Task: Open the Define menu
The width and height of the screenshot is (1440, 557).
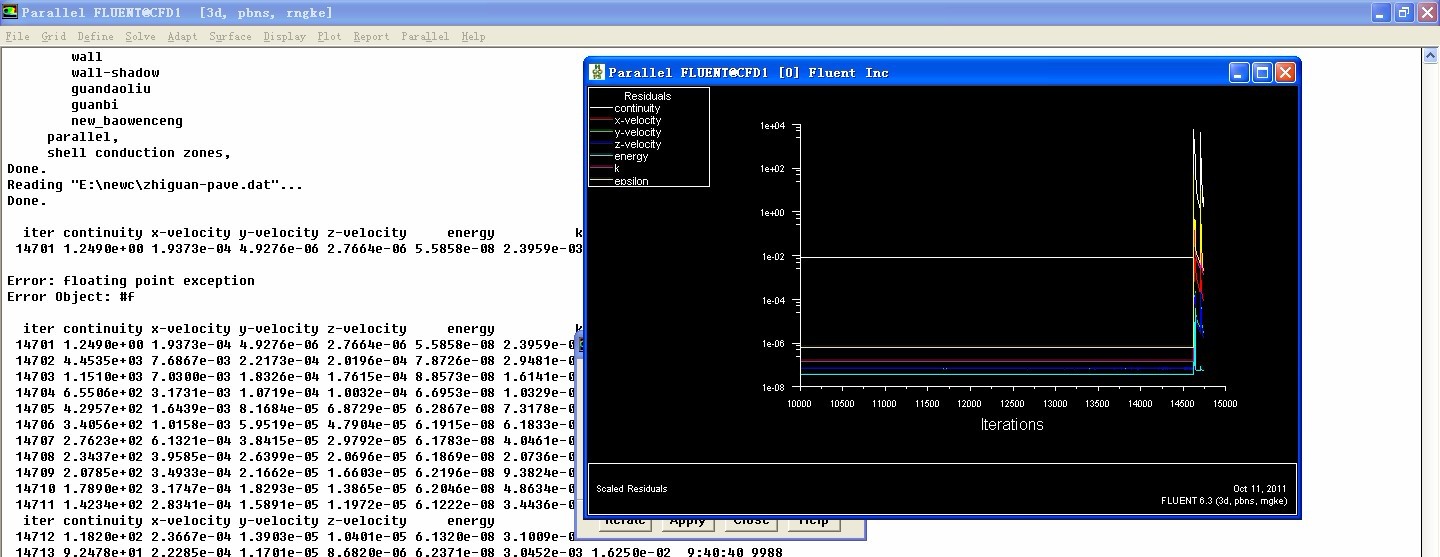Action: coord(95,36)
